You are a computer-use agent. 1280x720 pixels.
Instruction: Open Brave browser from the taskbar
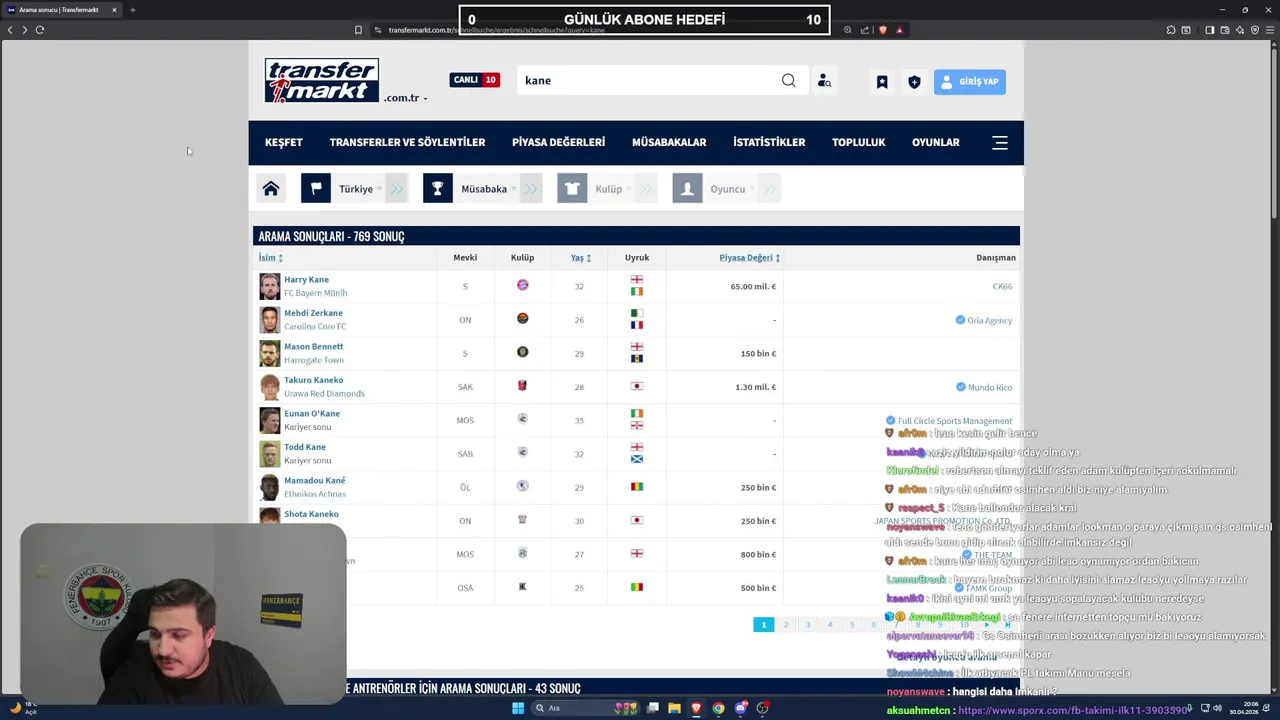696,708
